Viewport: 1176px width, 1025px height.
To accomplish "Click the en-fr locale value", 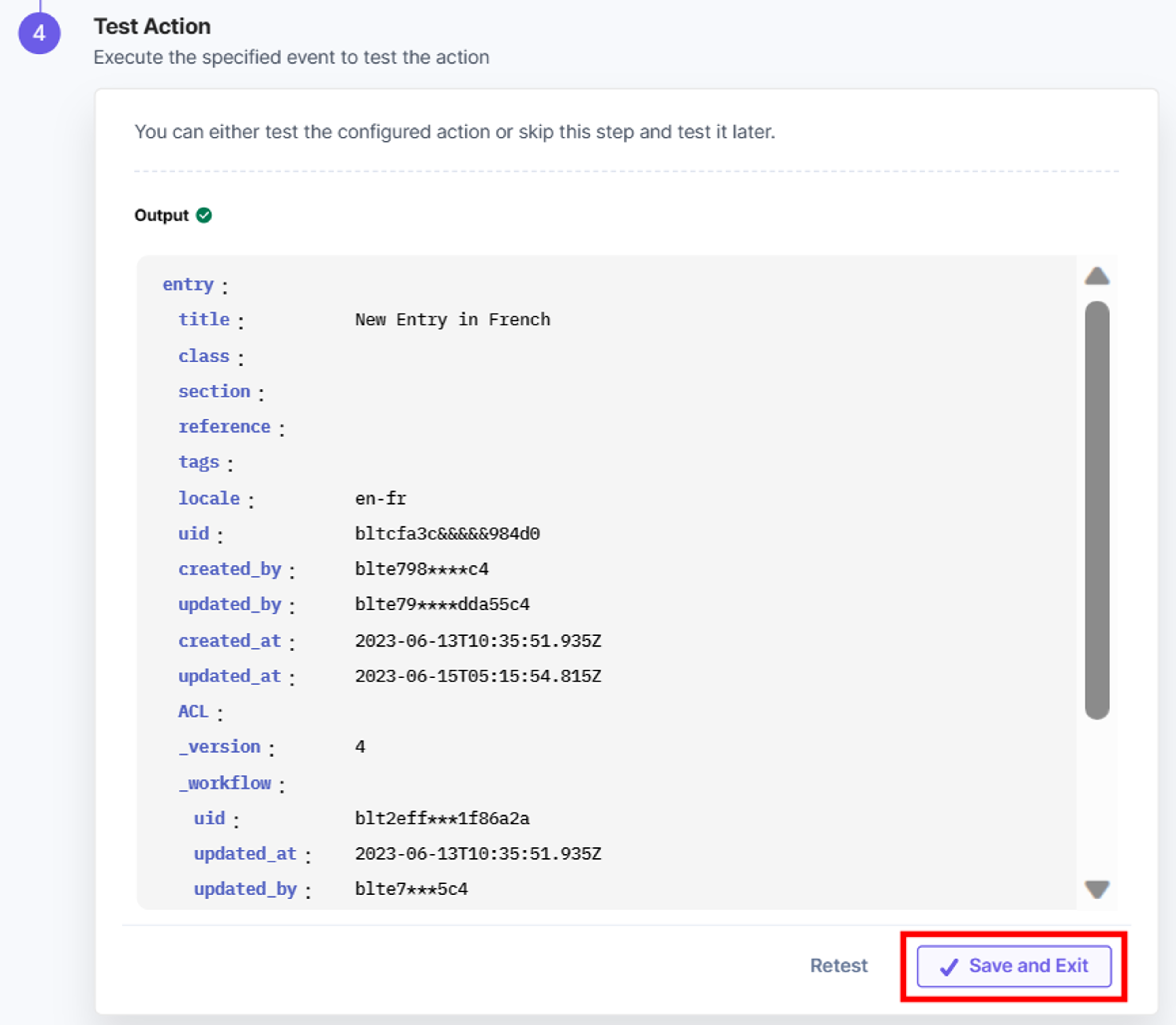I will tap(381, 498).
